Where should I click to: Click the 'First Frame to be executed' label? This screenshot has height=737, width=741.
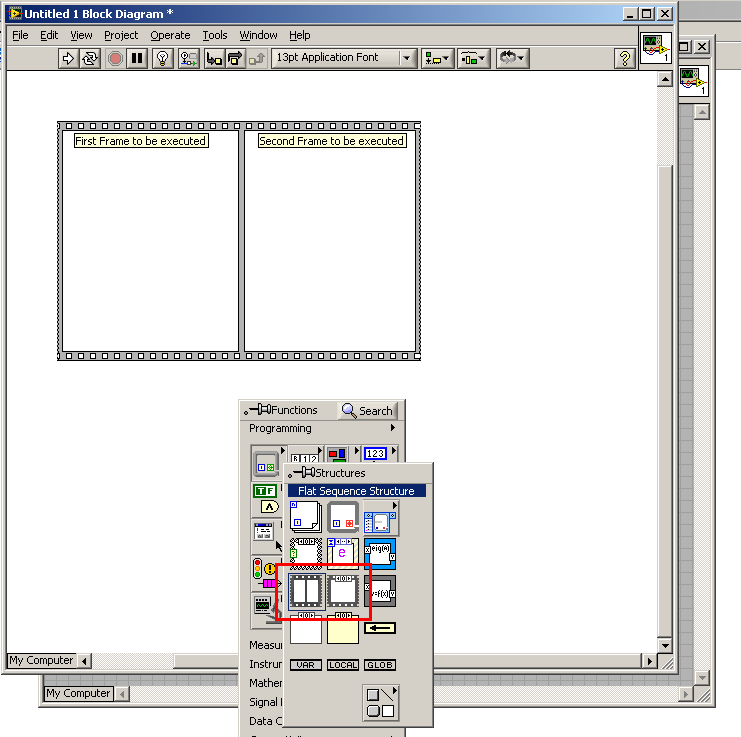click(x=141, y=141)
